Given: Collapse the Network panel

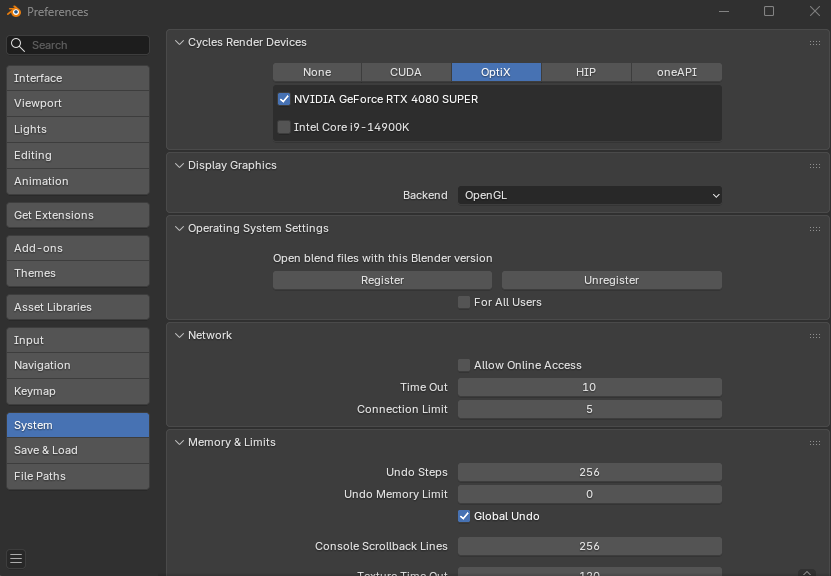Looking at the screenshot, I should [x=180, y=335].
